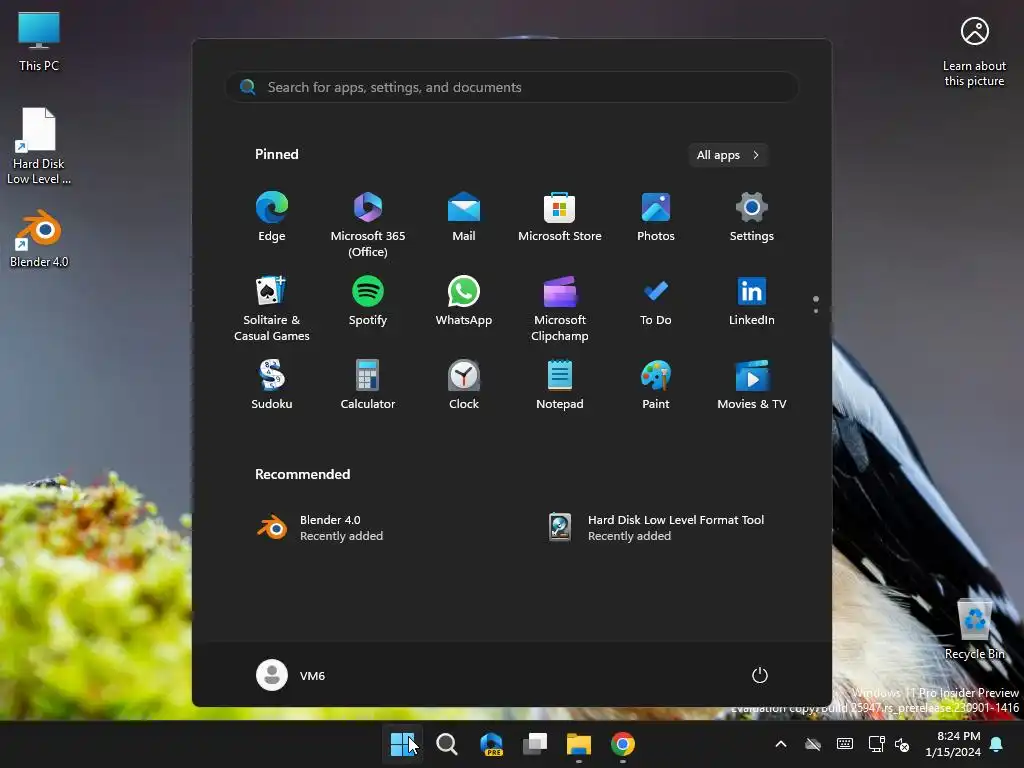Open Microsoft Store
The height and width of the screenshot is (768, 1024).
click(x=560, y=217)
